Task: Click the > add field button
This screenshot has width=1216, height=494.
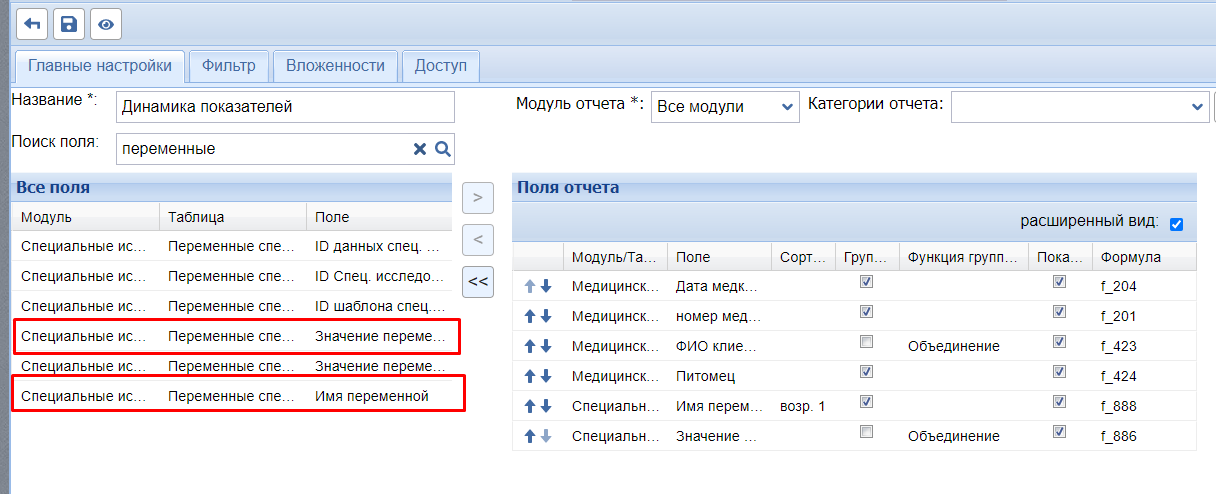Action: click(x=477, y=198)
